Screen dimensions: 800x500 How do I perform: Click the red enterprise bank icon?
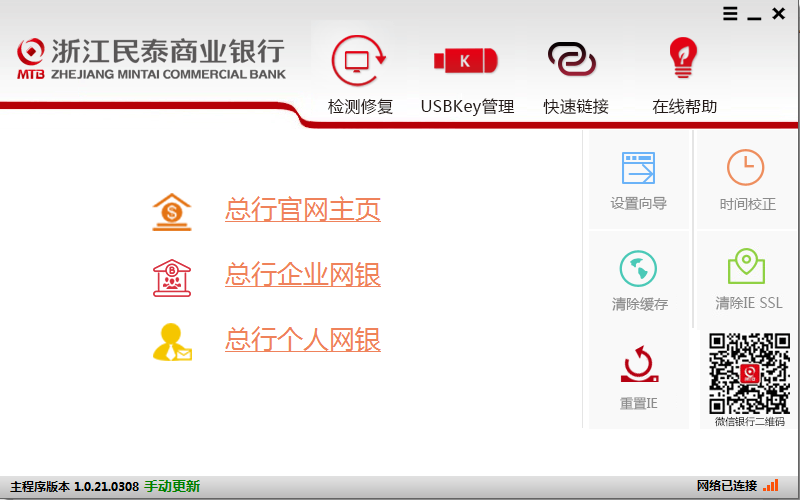[172, 278]
